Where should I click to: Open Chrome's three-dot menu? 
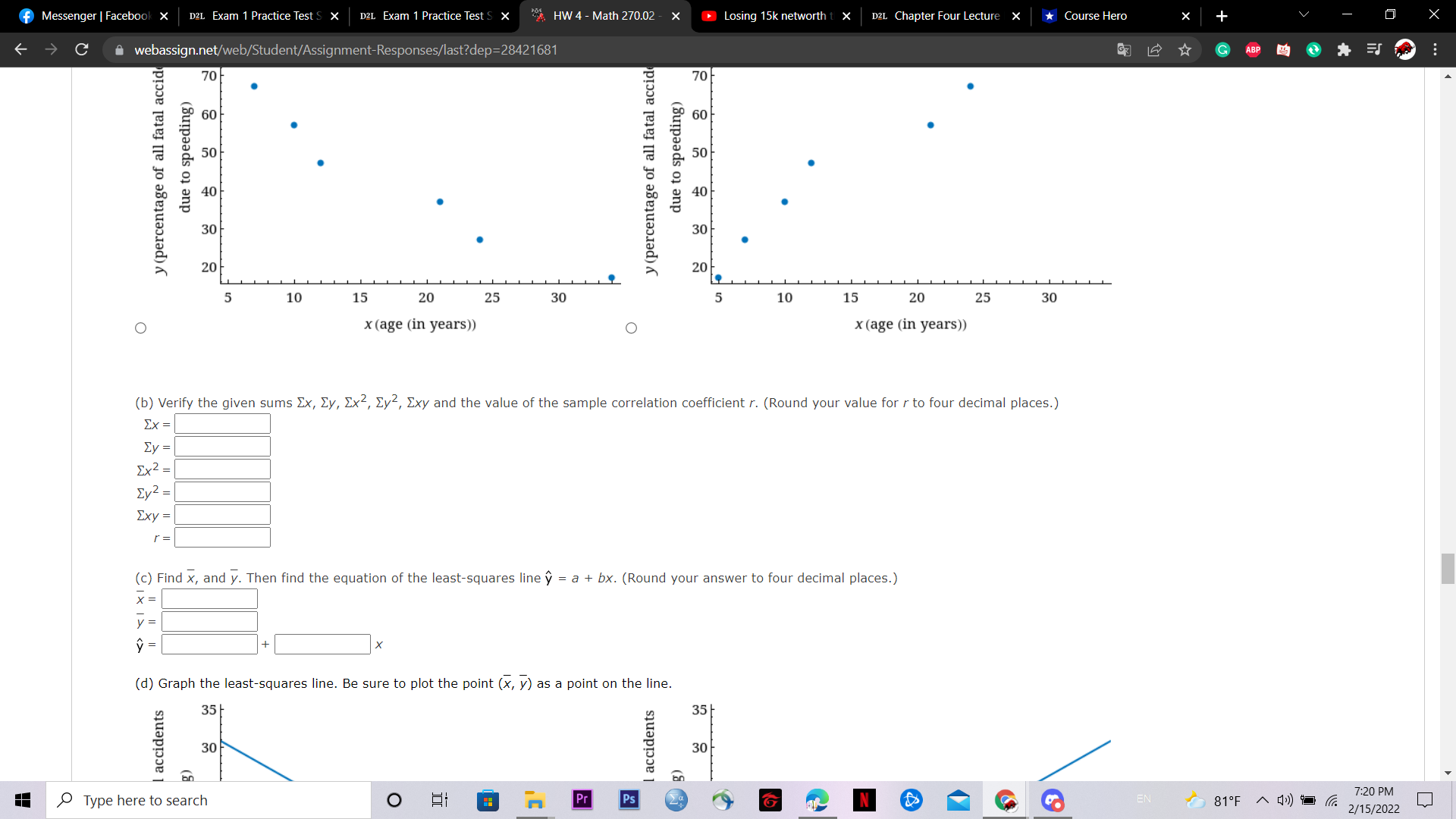tap(1435, 49)
